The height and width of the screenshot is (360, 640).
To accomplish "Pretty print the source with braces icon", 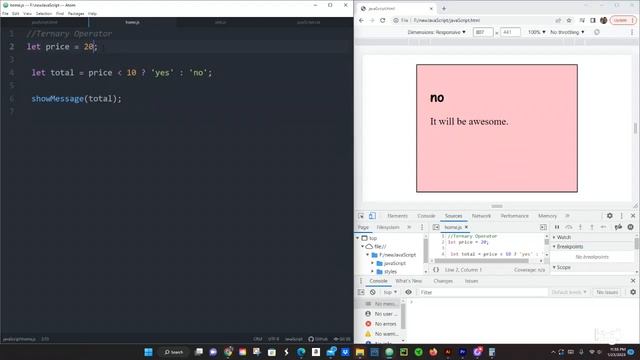I will click(x=436, y=270).
